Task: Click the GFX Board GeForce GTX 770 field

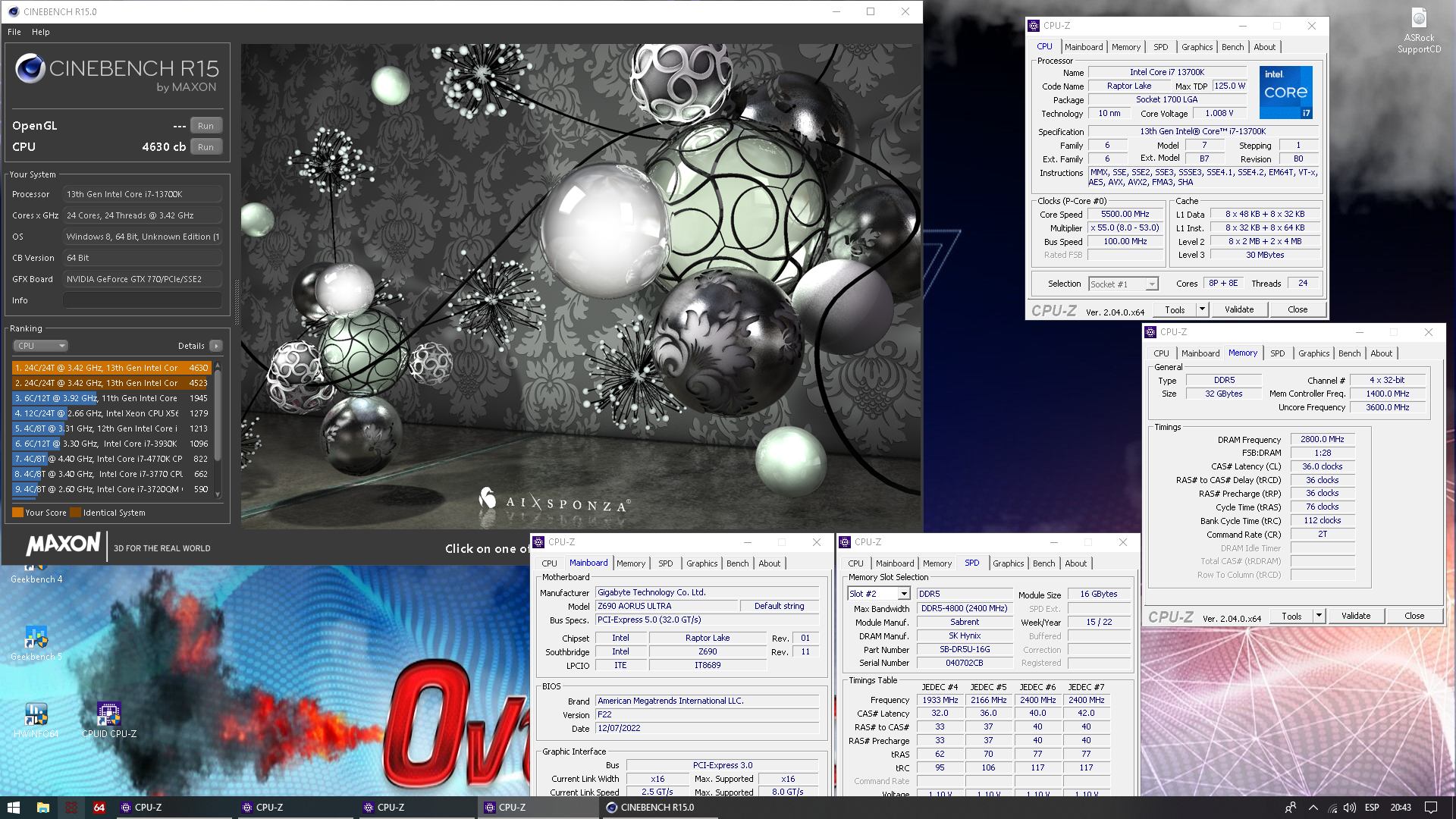Action: 143,279
